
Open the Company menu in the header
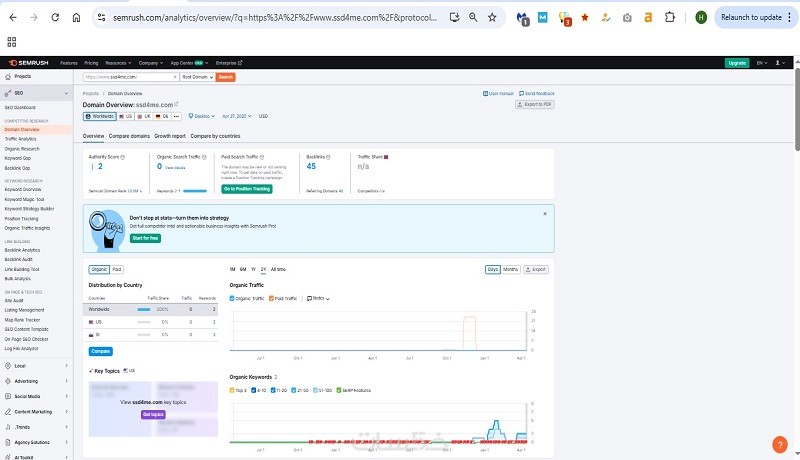coord(151,63)
